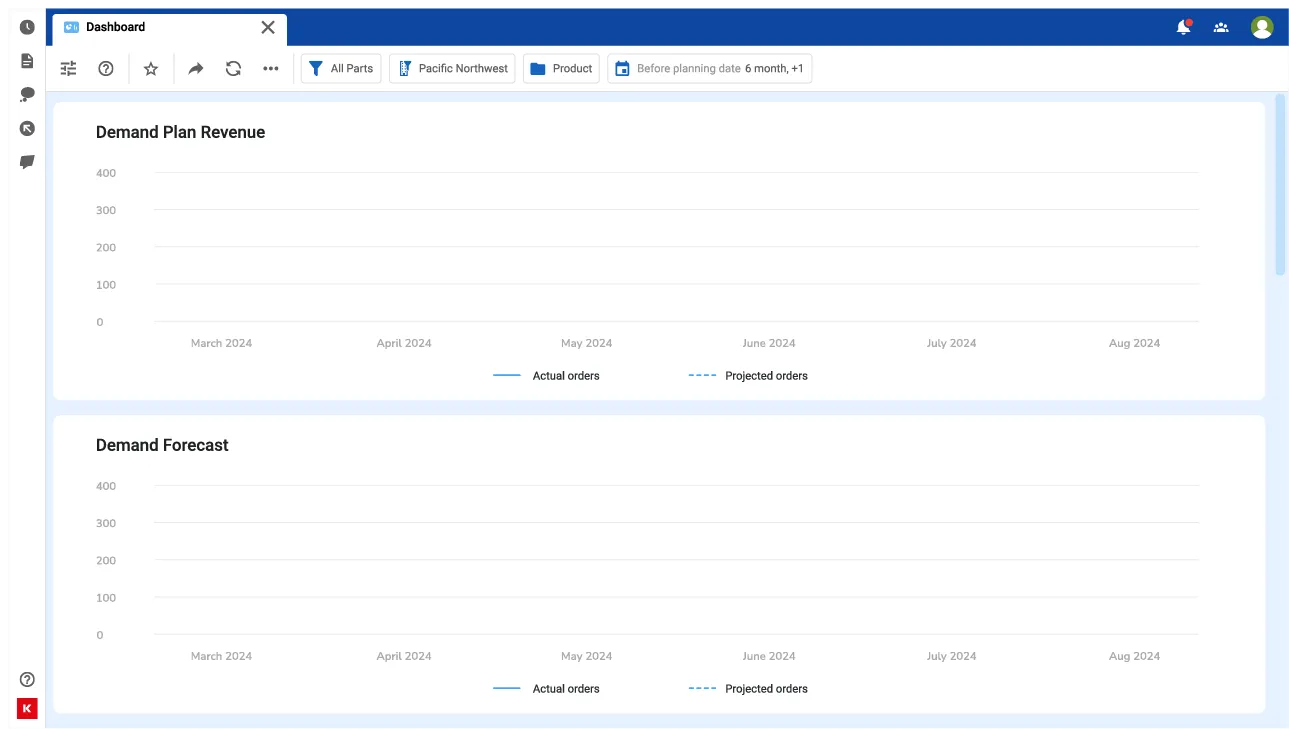This screenshot has width=1298, height=738.
Task: Click the vertical scrollbar thumb
Action: [x=1280, y=184]
